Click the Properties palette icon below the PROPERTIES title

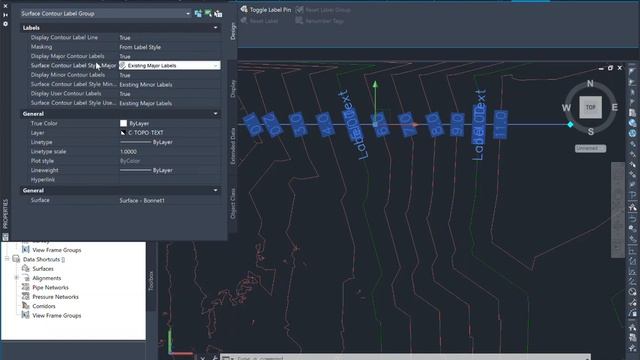5,237
